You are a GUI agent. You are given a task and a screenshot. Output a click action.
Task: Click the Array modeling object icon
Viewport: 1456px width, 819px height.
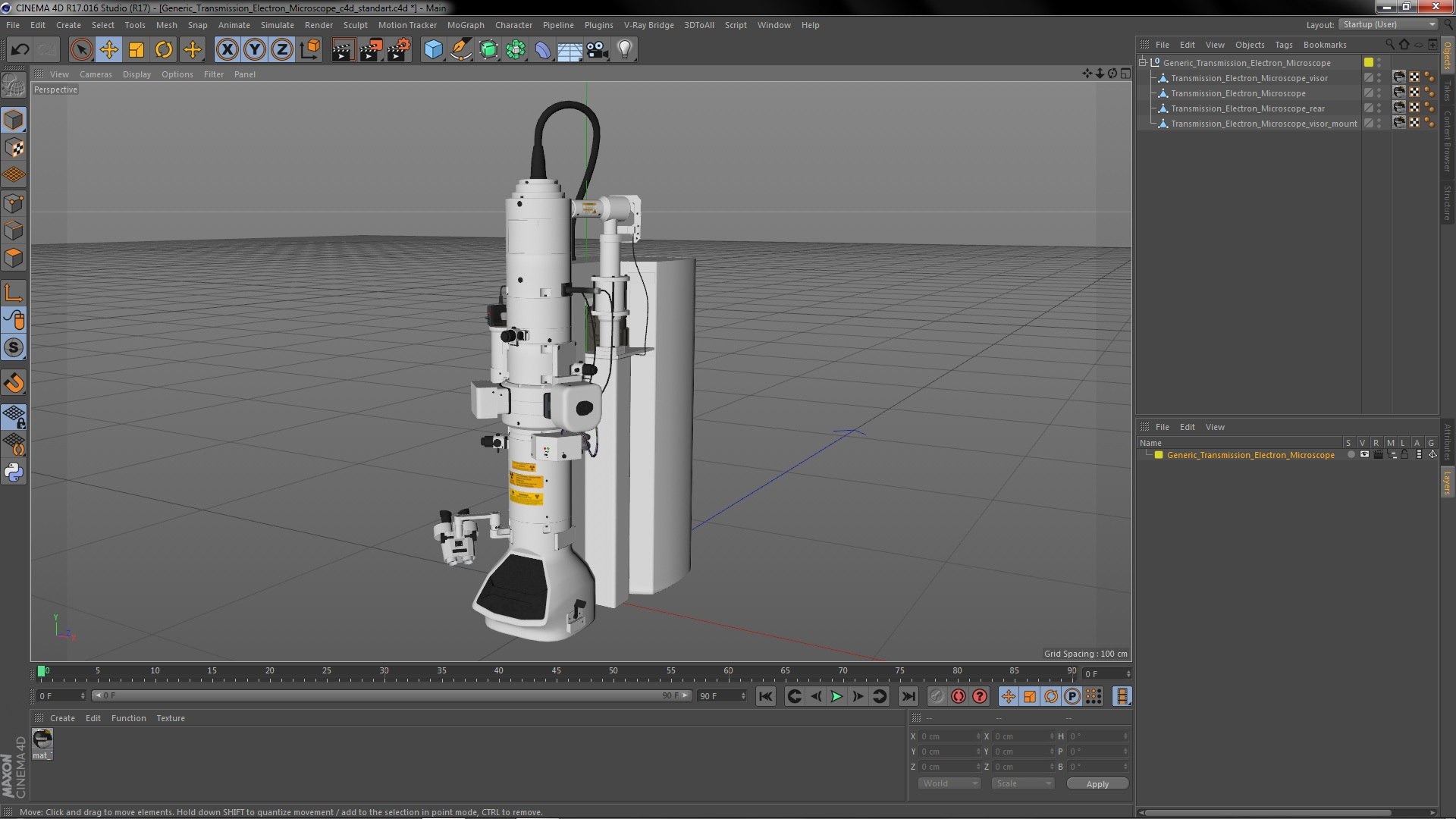pos(516,50)
